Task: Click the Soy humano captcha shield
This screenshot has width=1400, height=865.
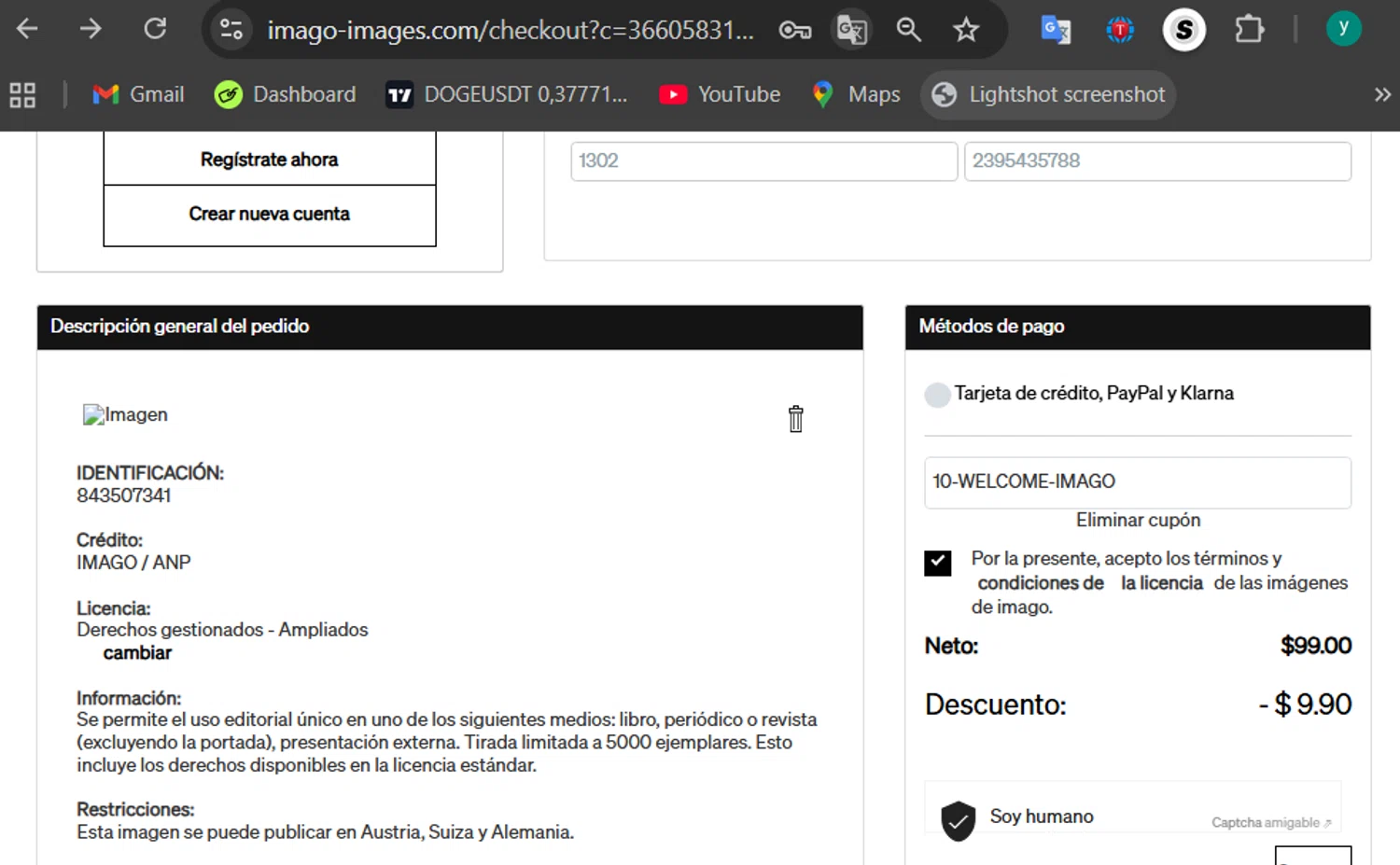Action: tap(959, 820)
